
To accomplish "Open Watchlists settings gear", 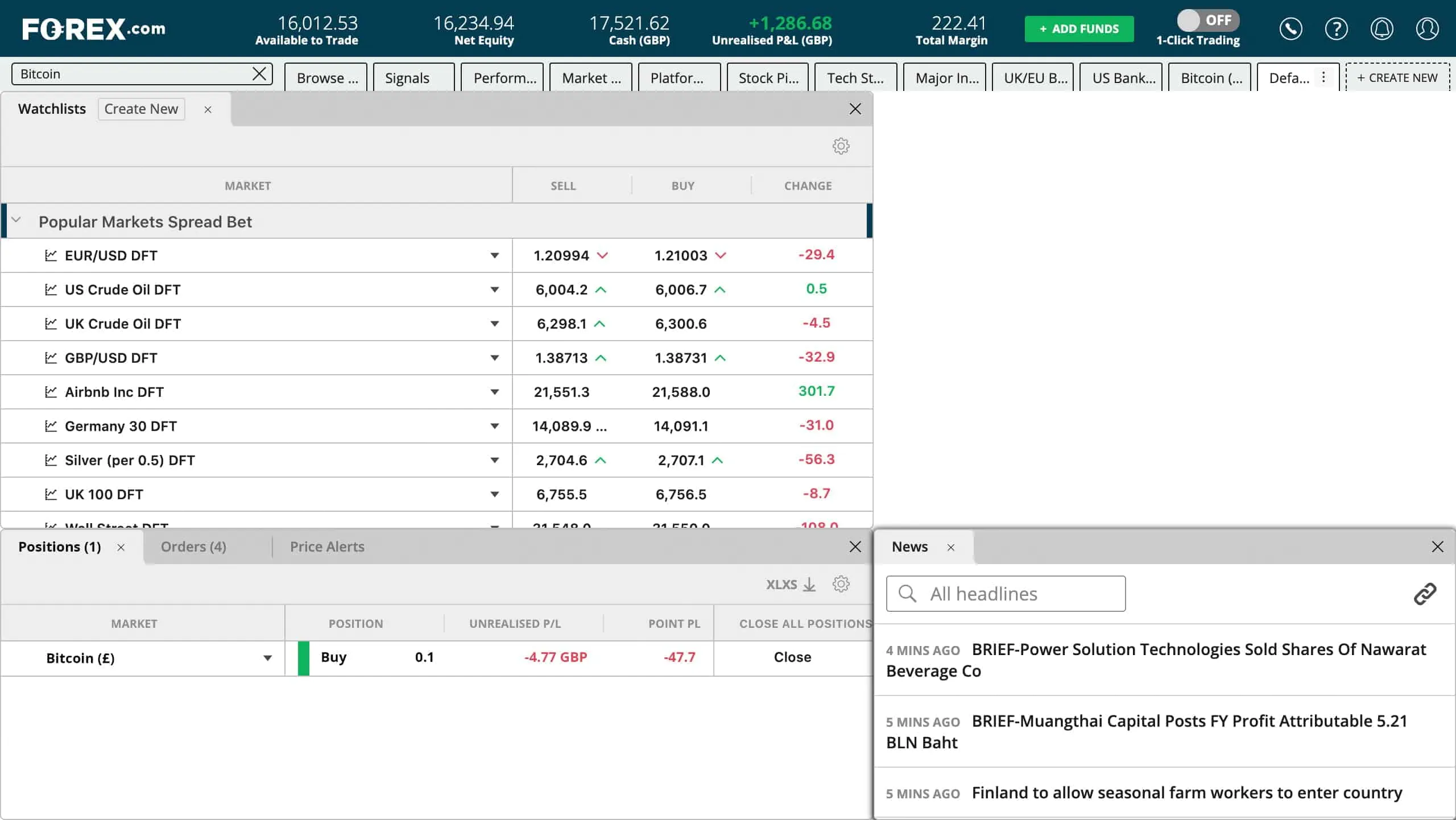I will tap(841, 146).
